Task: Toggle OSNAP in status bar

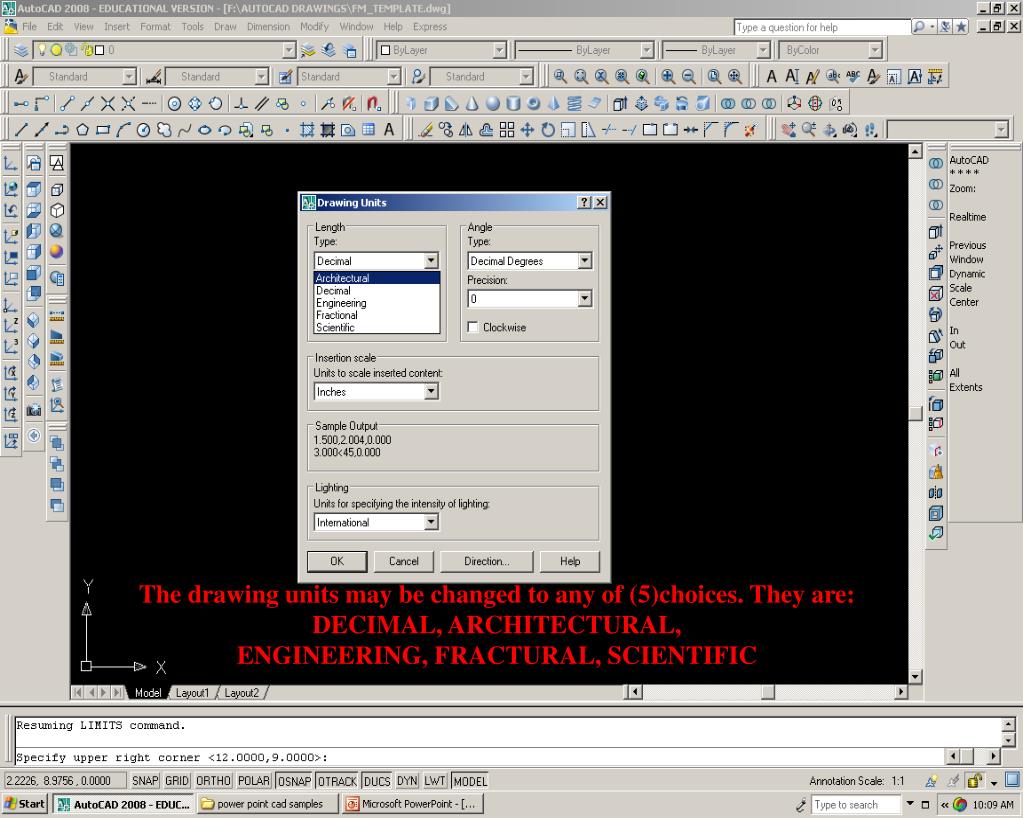Action: (x=294, y=781)
